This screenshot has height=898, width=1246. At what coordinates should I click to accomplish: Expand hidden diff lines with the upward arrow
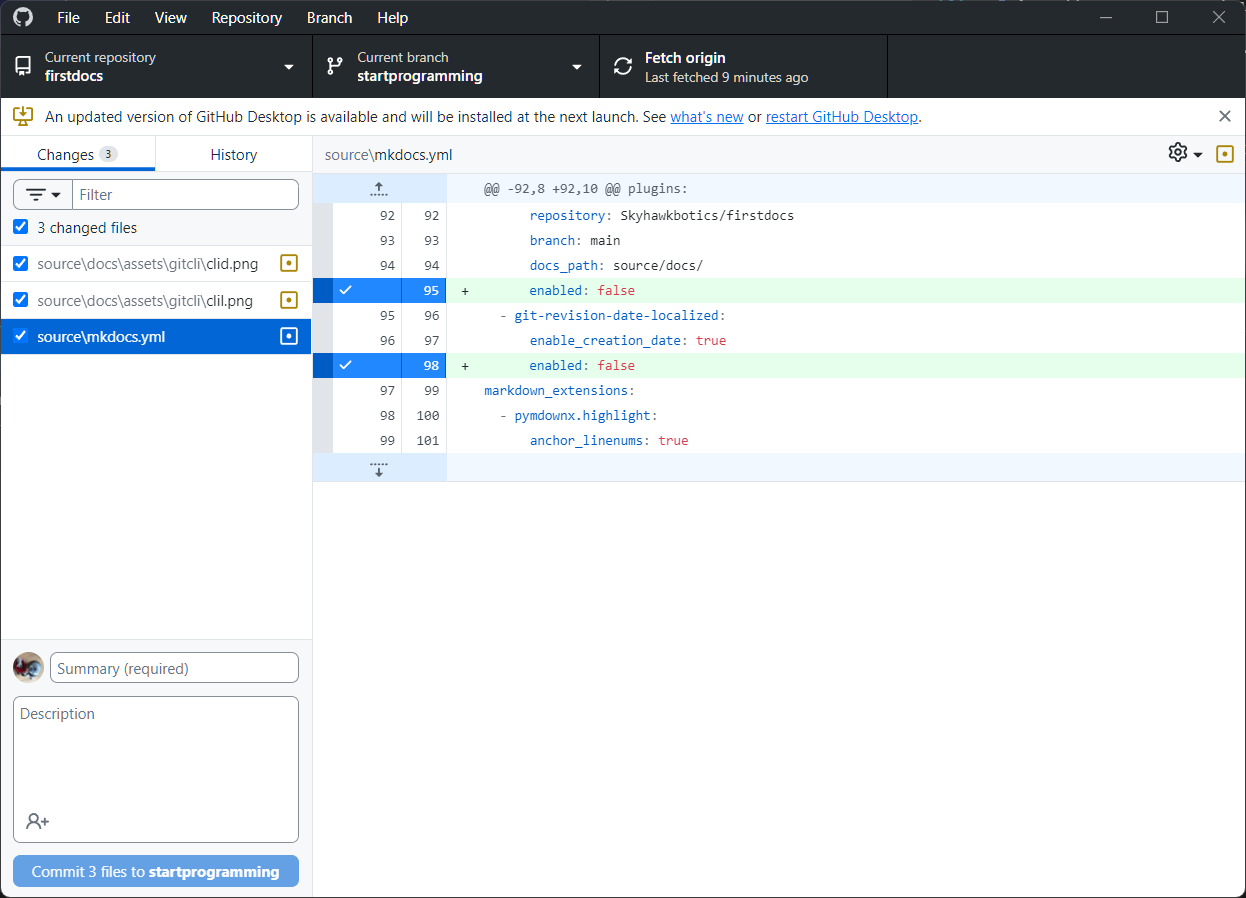(x=379, y=188)
